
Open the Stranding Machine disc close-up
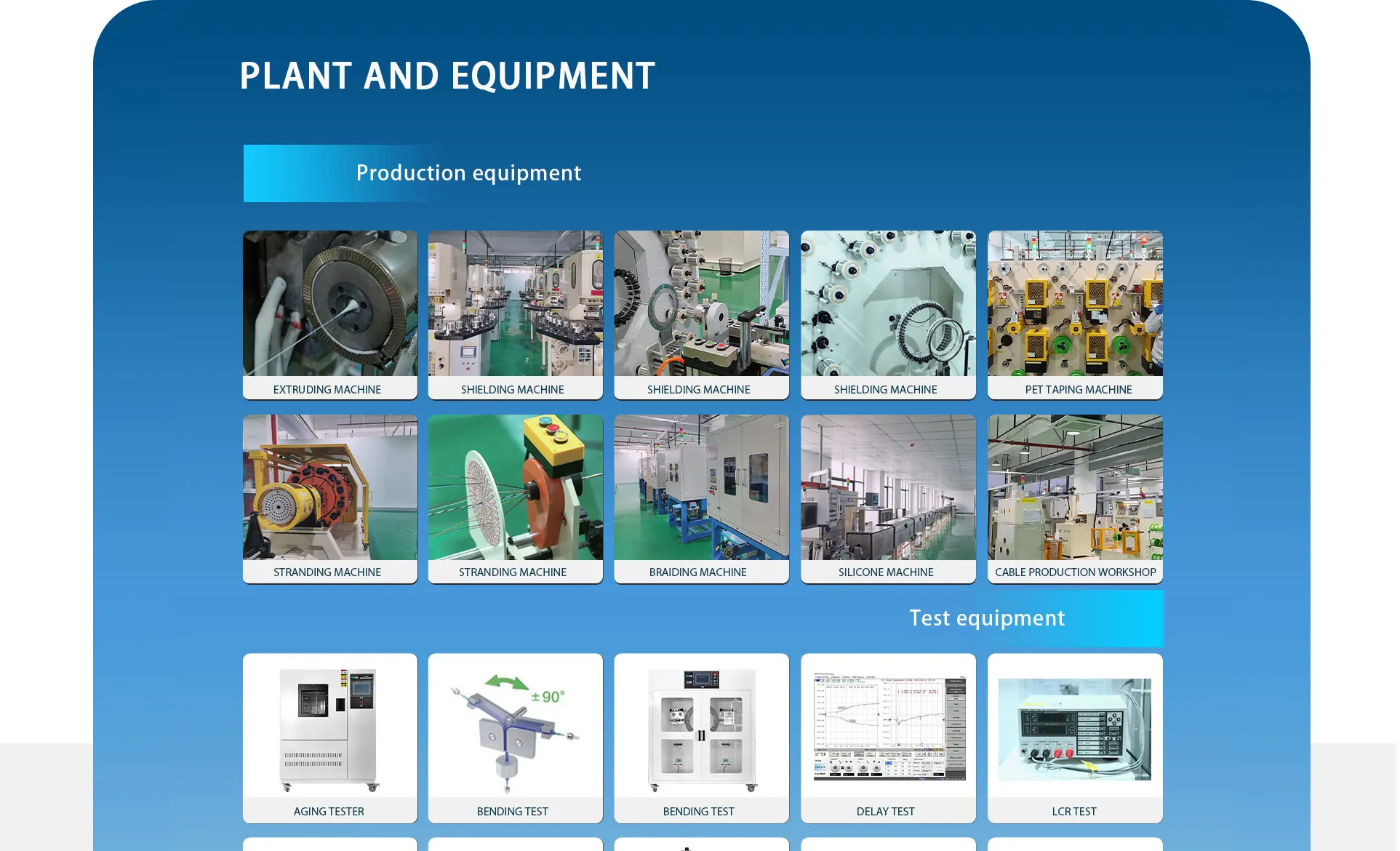[515, 487]
